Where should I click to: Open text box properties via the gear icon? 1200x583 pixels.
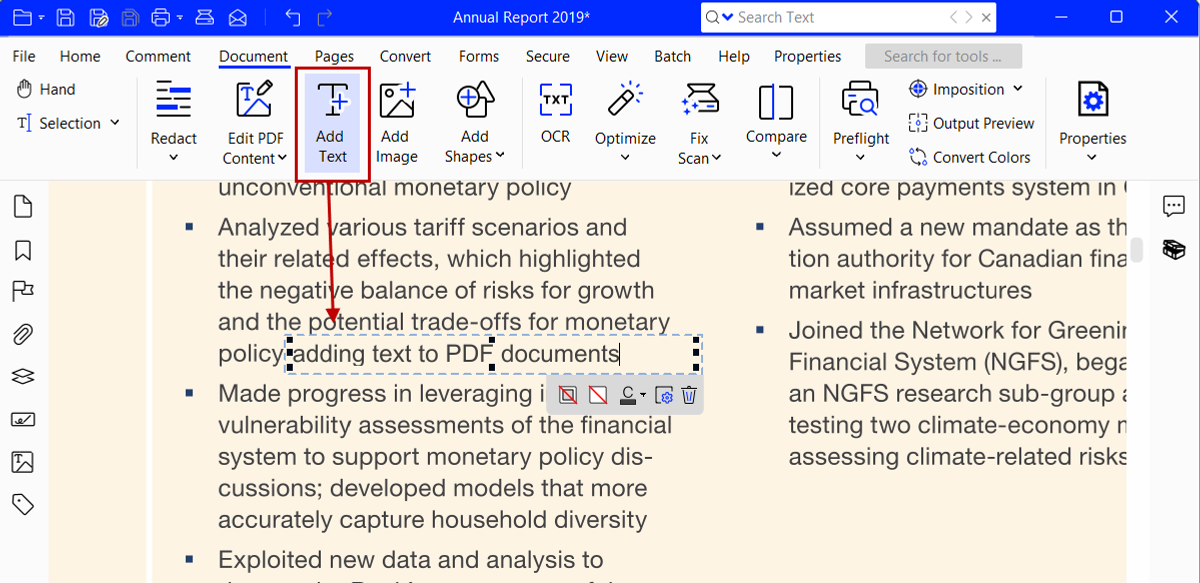pyautogui.click(x=664, y=394)
